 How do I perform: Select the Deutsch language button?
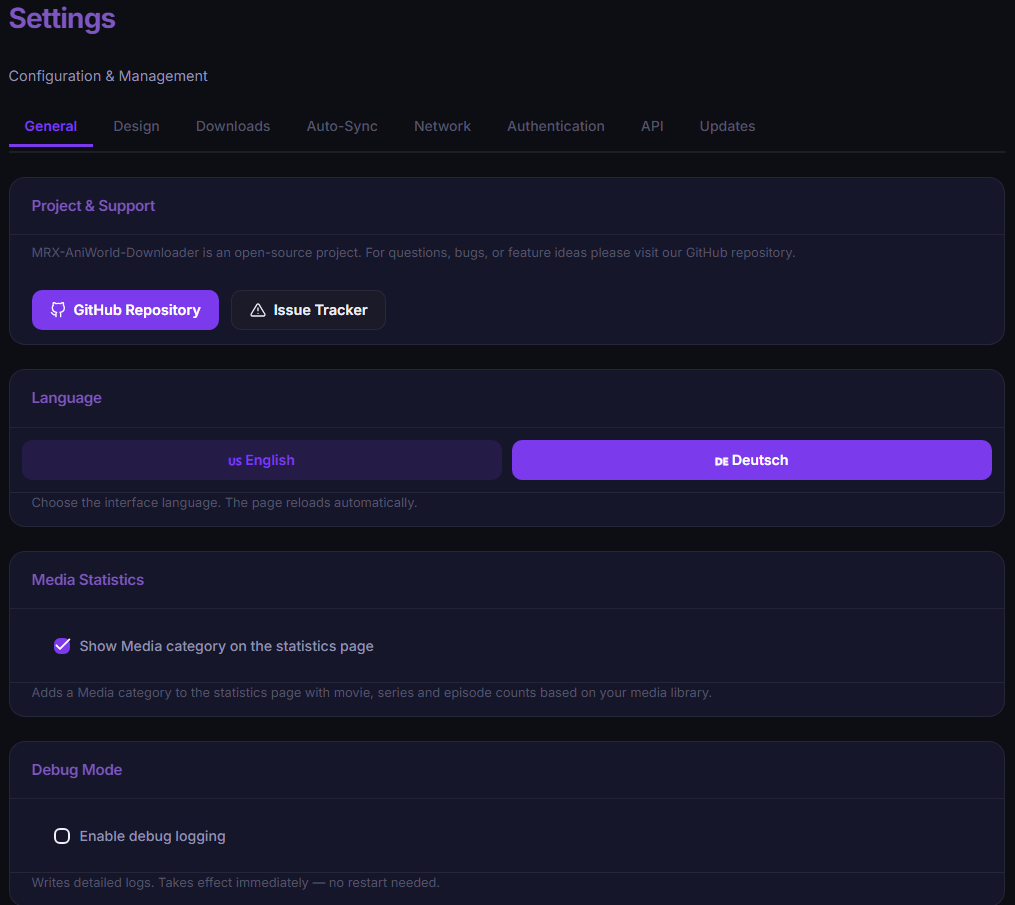pos(752,460)
